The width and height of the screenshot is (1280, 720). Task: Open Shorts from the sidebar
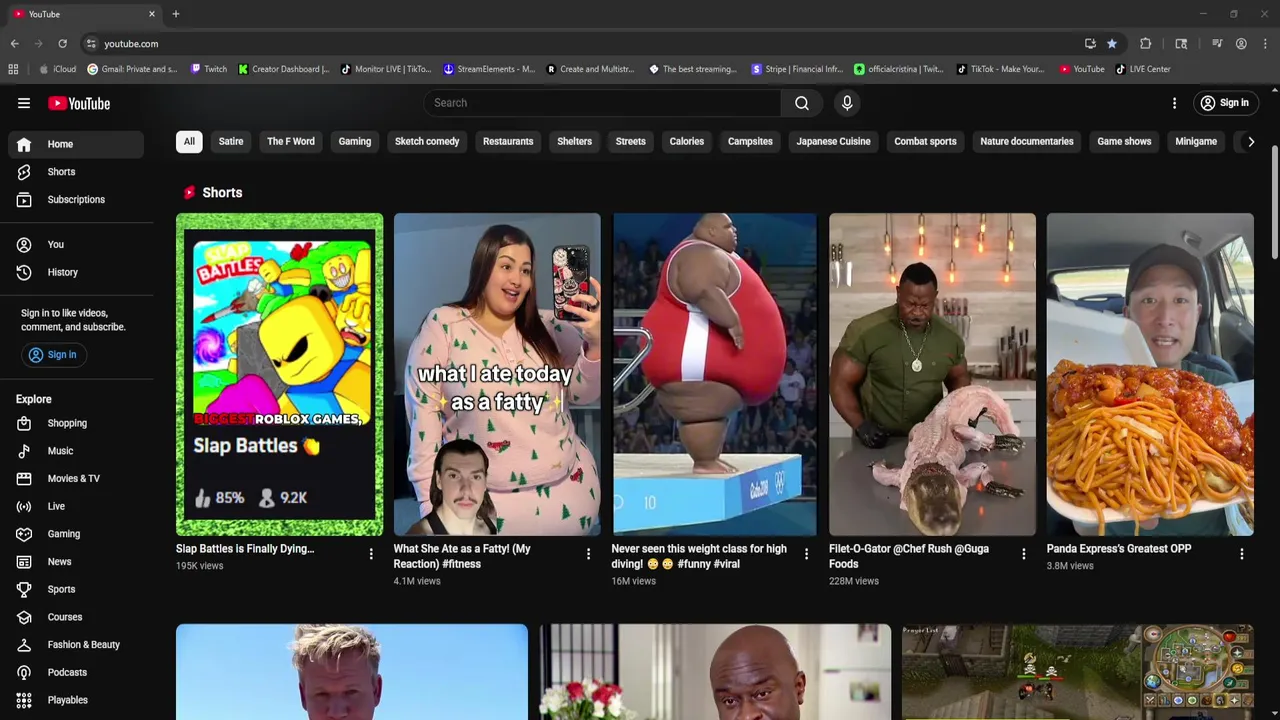pyautogui.click(x=76, y=172)
